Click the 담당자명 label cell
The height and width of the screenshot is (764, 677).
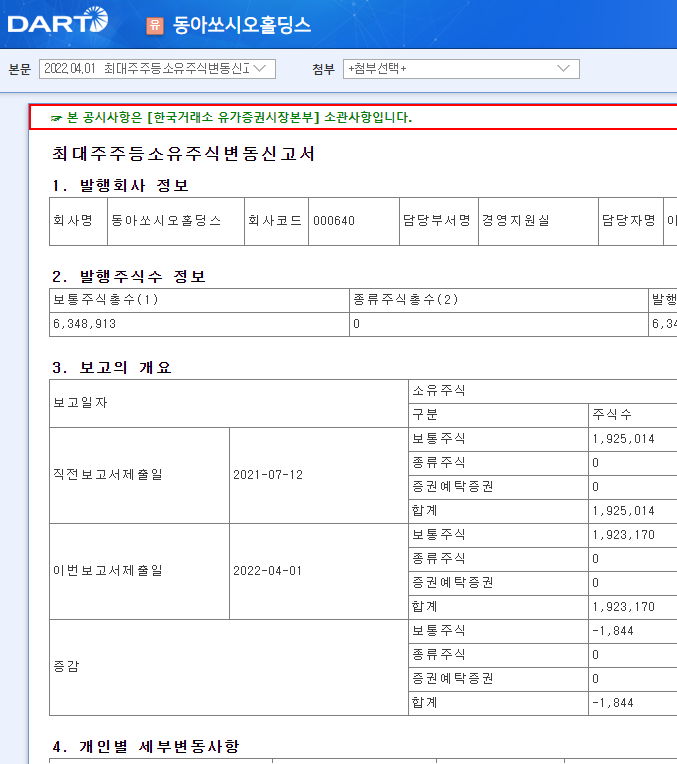pos(631,221)
